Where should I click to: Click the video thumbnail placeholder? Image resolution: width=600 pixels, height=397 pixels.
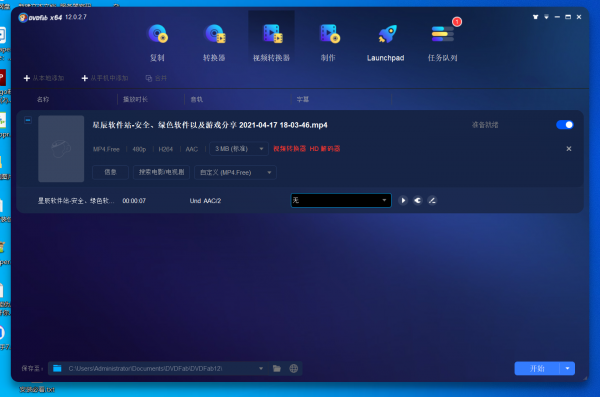click(61, 149)
